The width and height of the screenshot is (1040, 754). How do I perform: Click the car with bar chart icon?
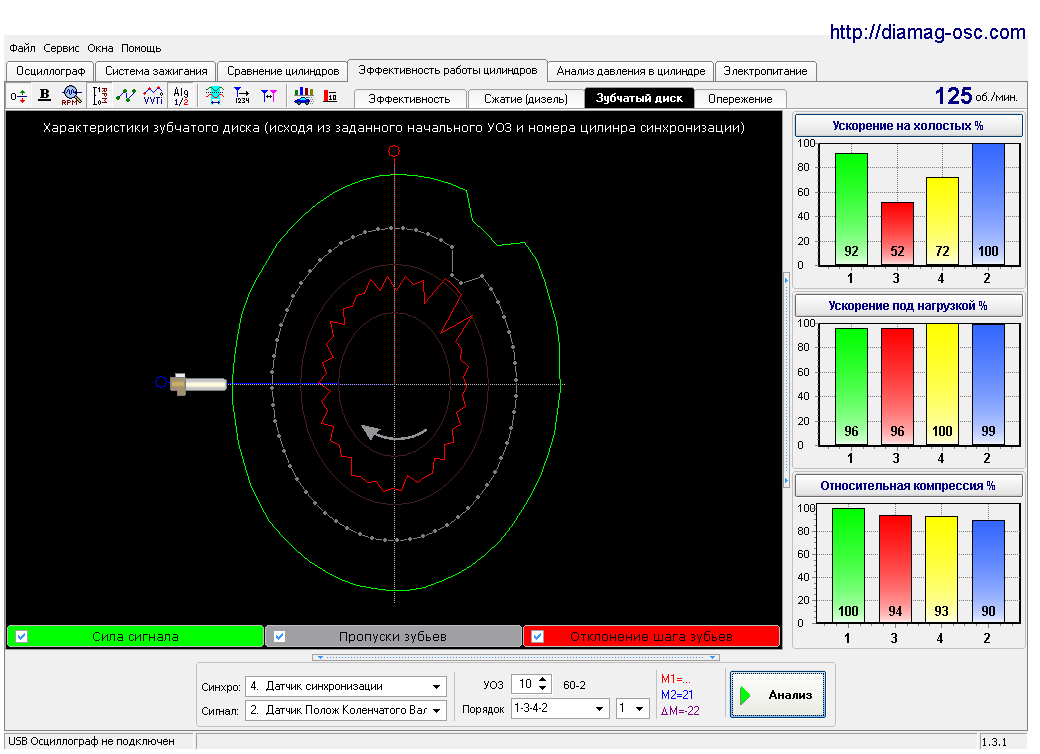click(x=304, y=96)
